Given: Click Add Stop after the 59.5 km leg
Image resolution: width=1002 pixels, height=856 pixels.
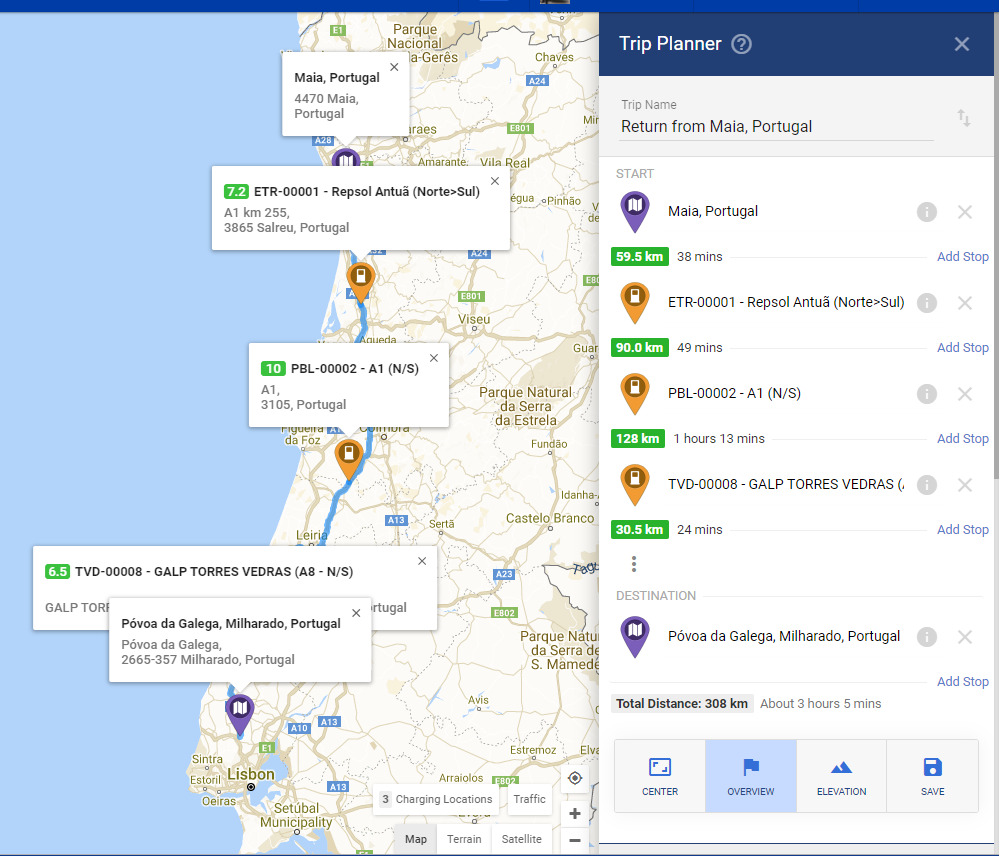Looking at the screenshot, I should pyautogui.click(x=962, y=257).
